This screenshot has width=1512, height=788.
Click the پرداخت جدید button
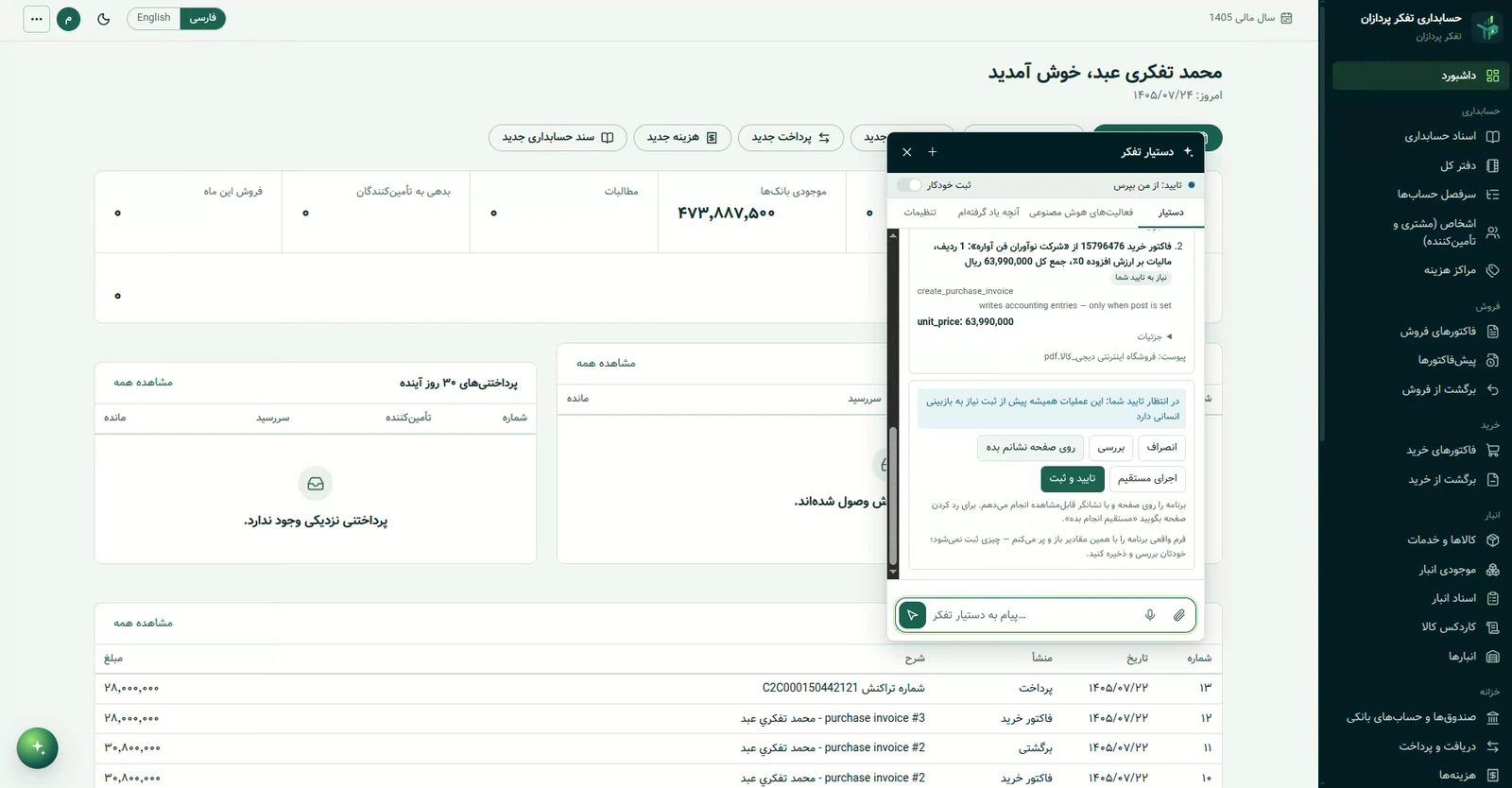point(791,138)
